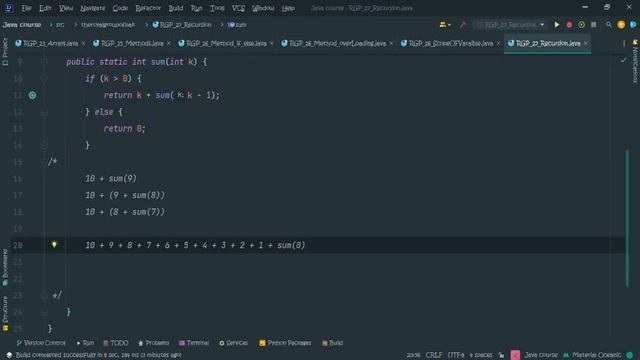Open the Bookmarks tool window stripe
This screenshot has width=640, height=360.
[x=5, y=267]
